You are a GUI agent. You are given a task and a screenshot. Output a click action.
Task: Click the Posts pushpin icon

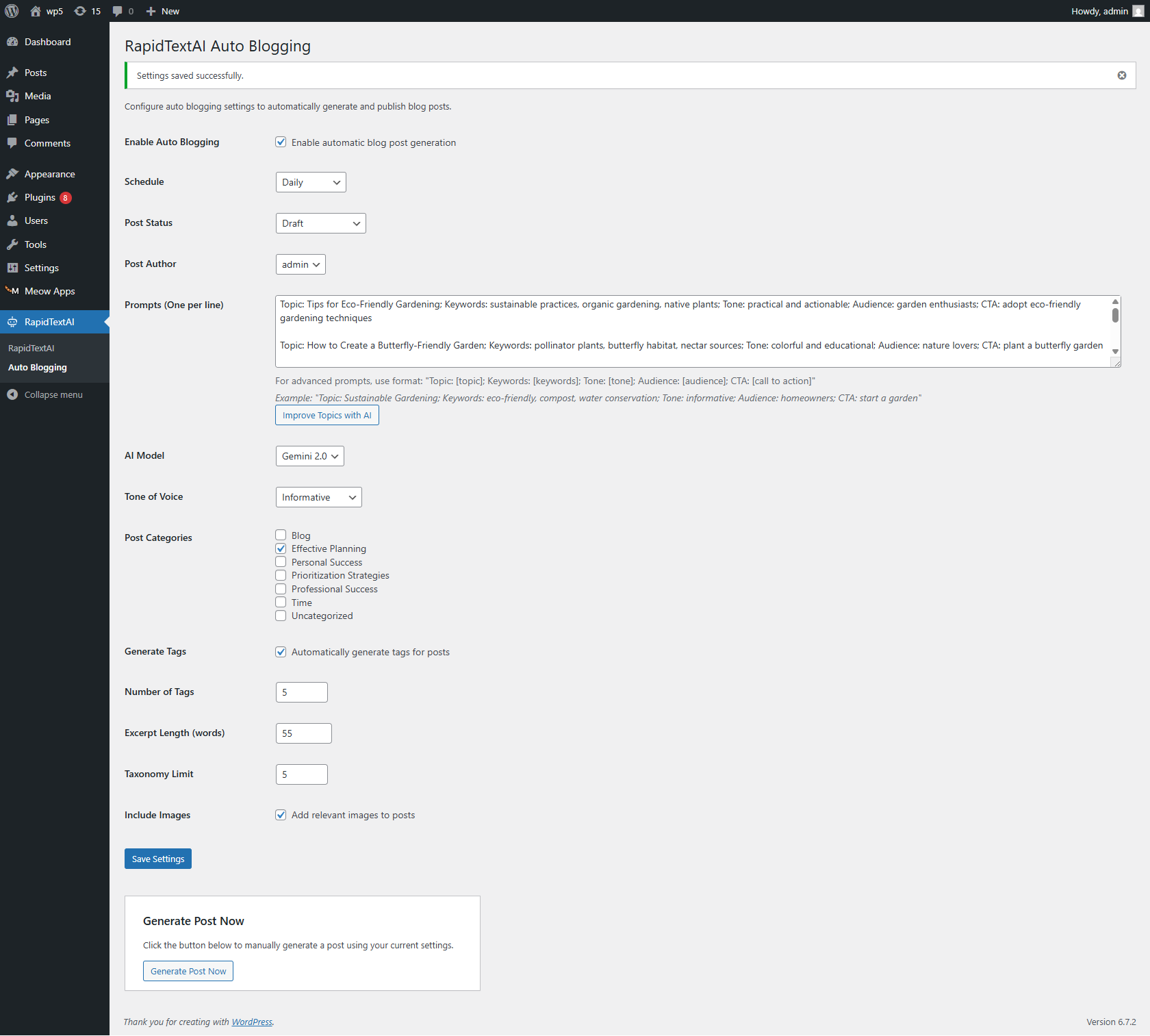coord(12,73)
